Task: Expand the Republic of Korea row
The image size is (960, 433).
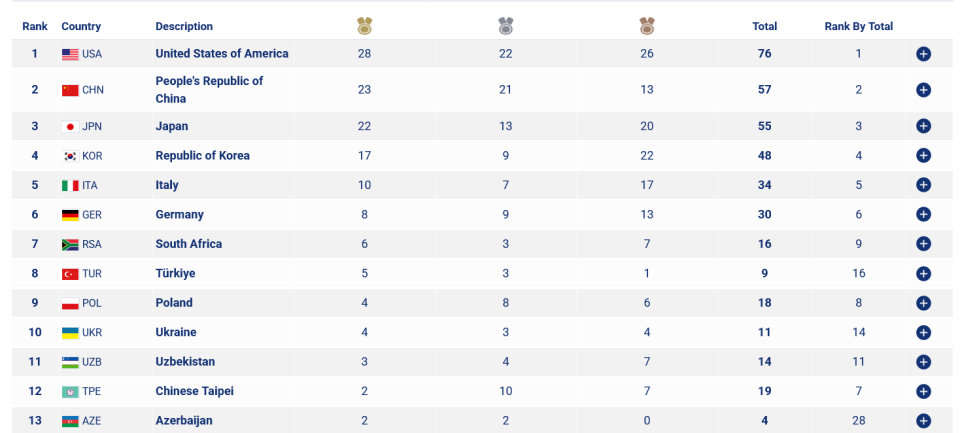Action: pyautogui.click(x=923, y=156)
